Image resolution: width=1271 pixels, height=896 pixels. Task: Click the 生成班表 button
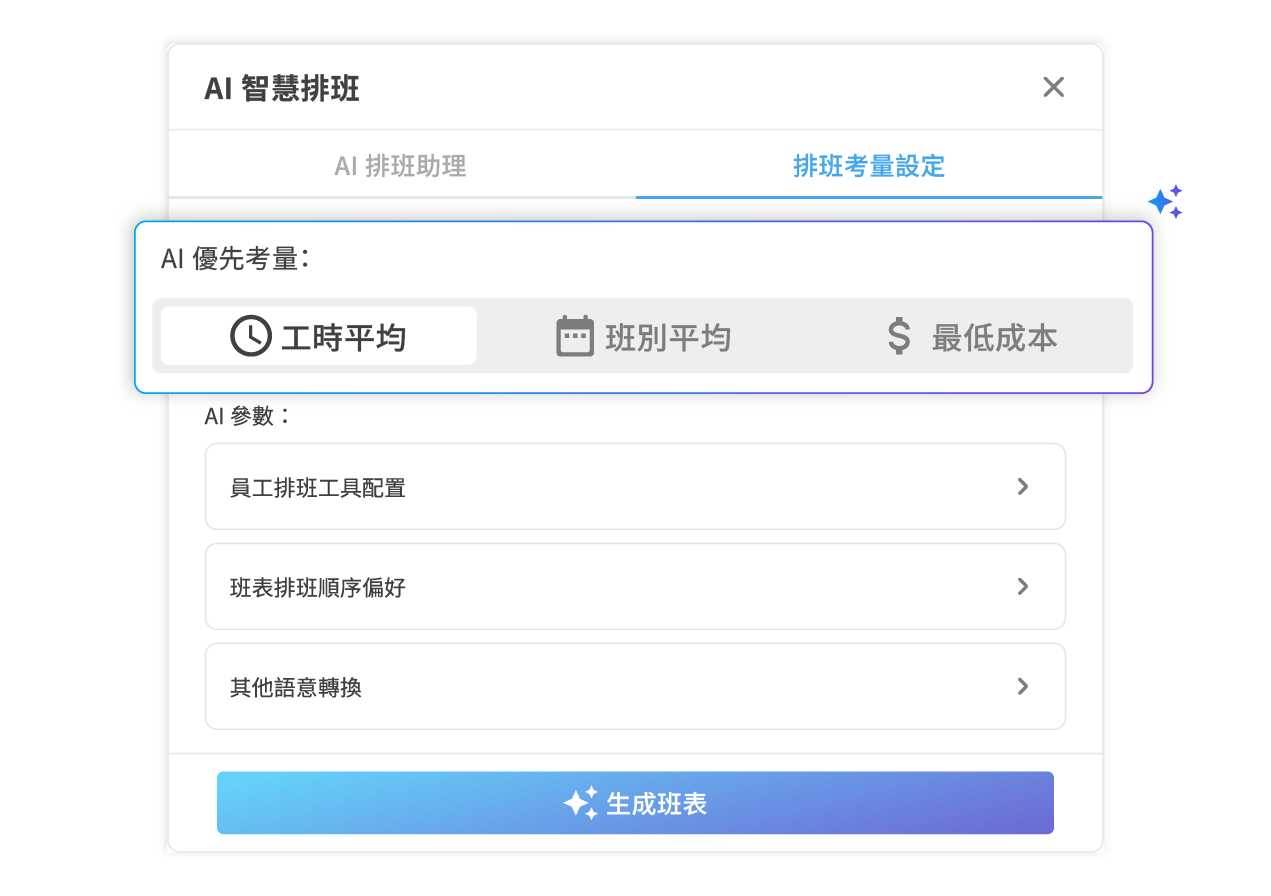[x=634, y=802]
